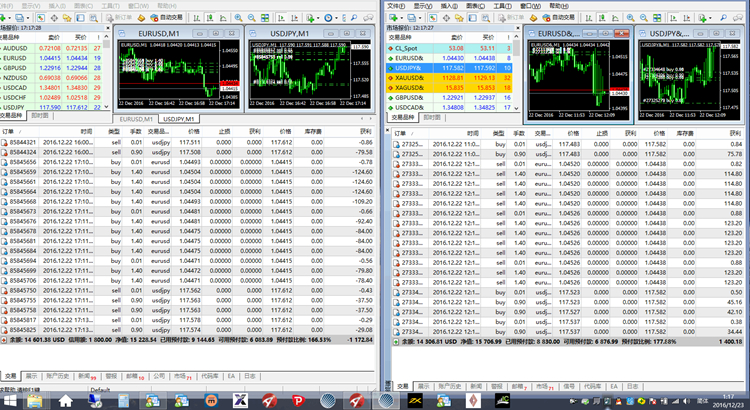750x410 pixels.
Task: Open Data Window crosshair icon, left terminal
Action: (x=54, y=18)
